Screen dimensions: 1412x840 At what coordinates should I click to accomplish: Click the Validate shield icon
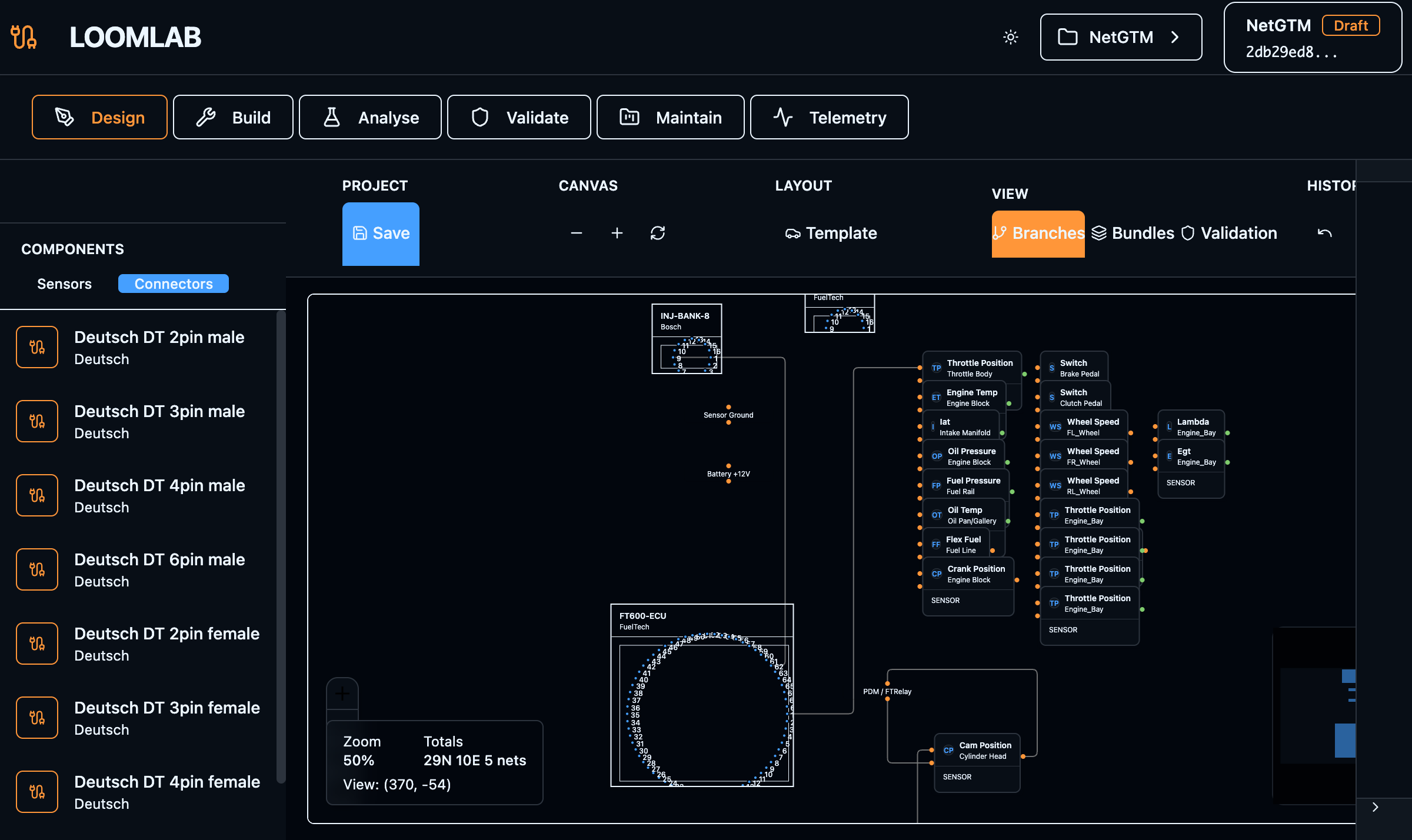coord(481,117)
